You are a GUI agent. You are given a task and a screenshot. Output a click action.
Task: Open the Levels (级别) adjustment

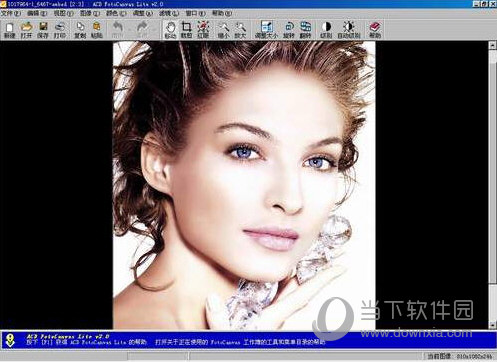point(326,30)
